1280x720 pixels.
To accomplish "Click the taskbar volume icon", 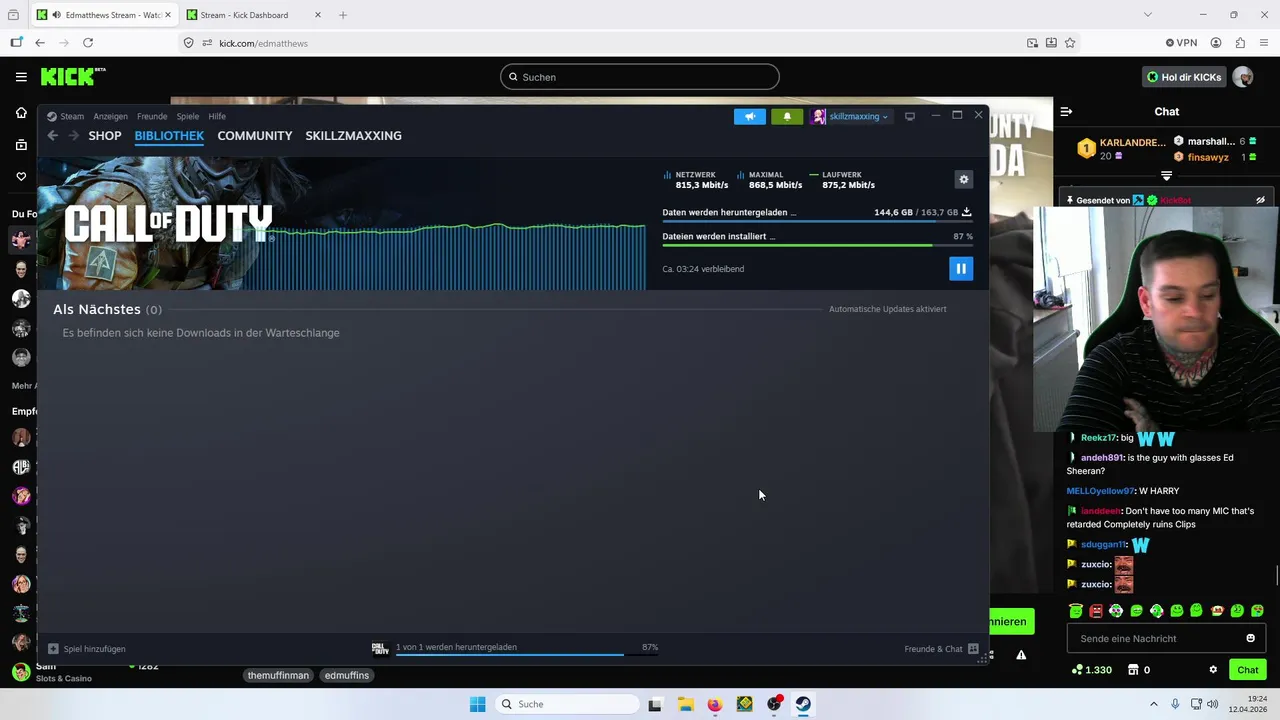I will tap(1212, 704).
